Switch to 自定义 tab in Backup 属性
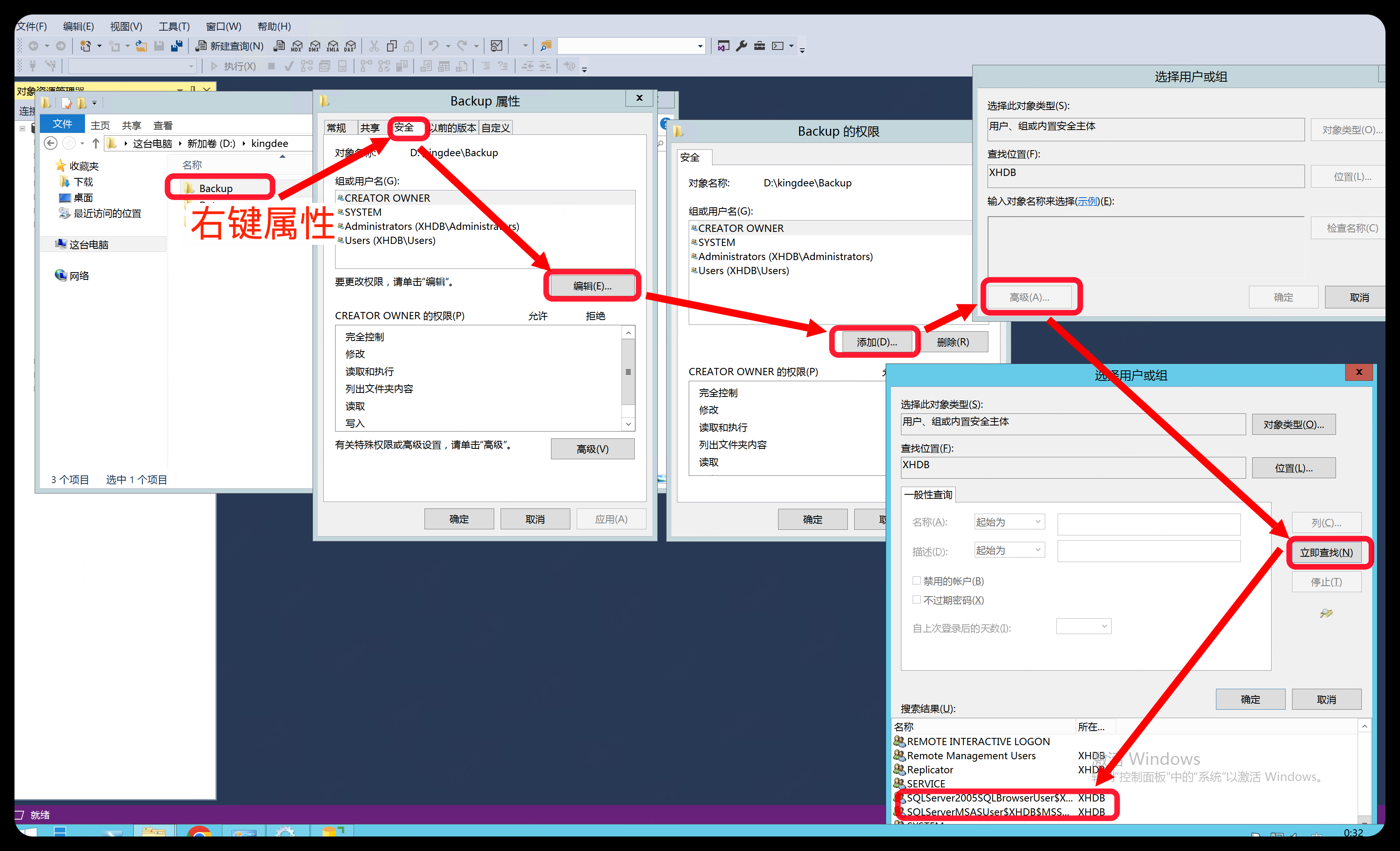 tap(495, 128)
